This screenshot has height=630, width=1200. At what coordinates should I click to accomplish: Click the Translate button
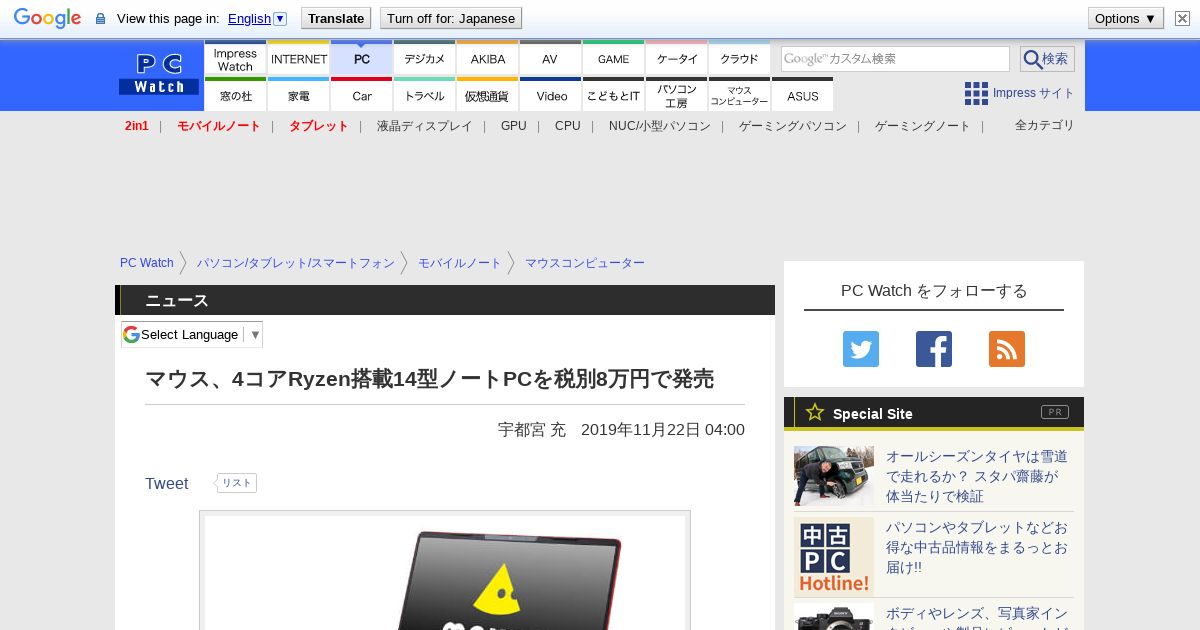(x=335, y=18)
